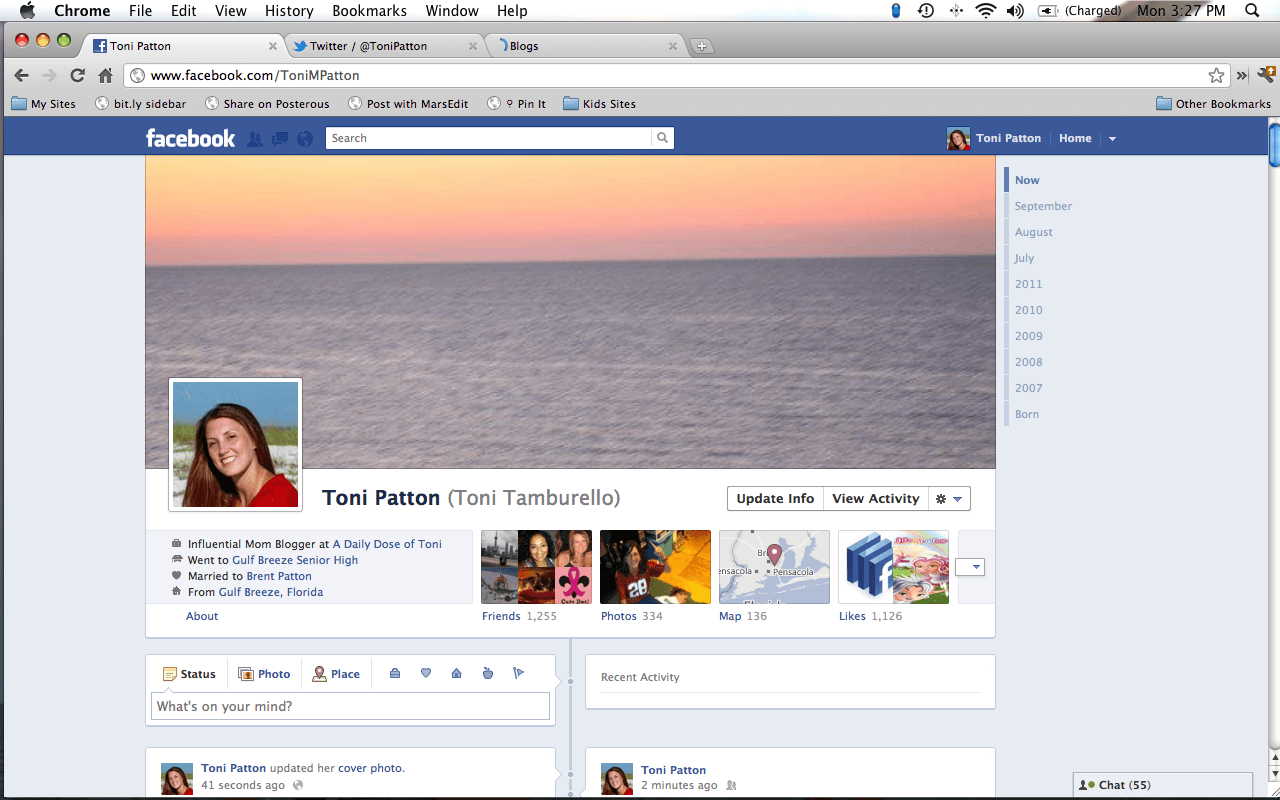Select the home life event icon
The image size is (1280, 800).
[456, 673]
